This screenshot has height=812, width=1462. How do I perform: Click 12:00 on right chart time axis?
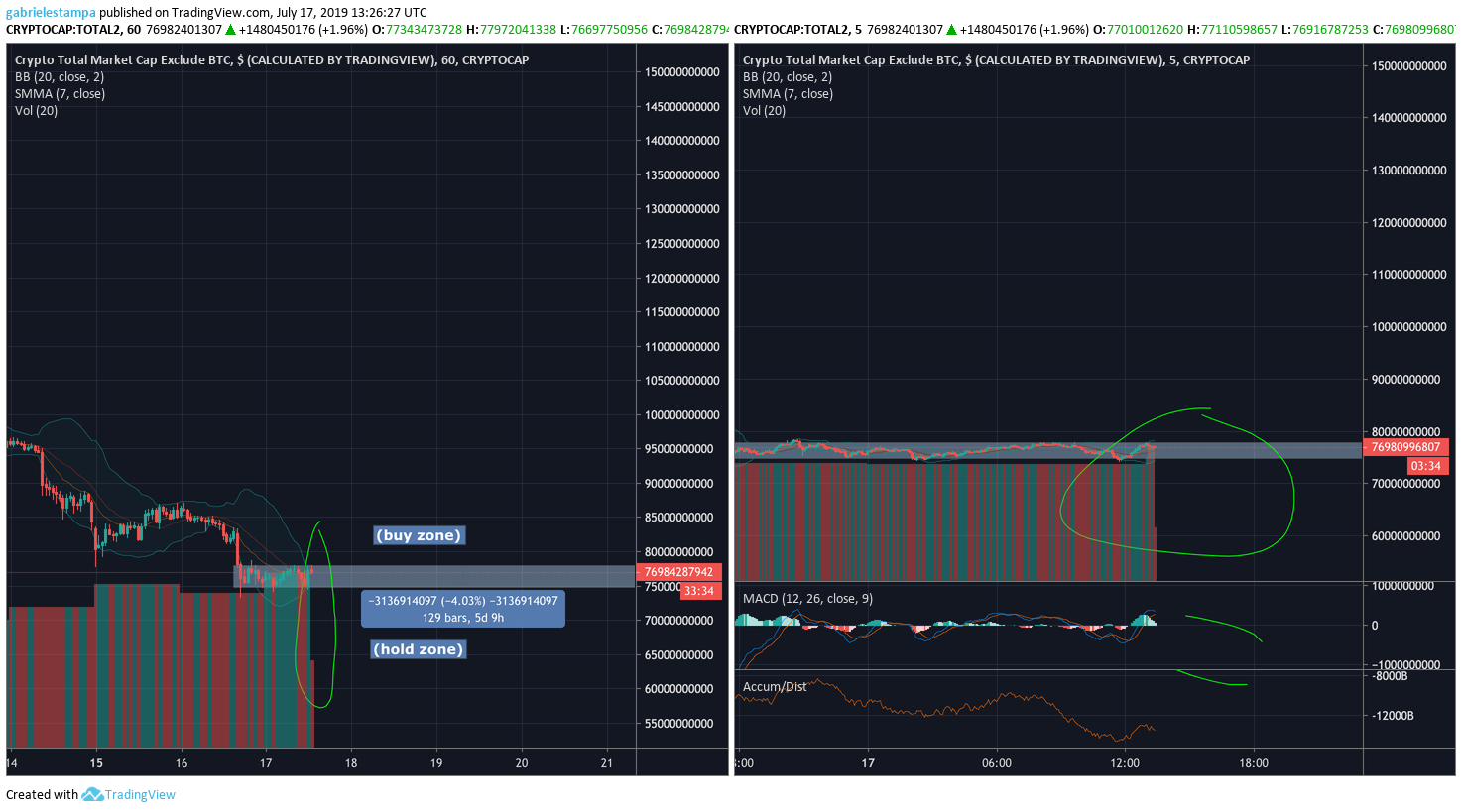tap(1125, 763)
